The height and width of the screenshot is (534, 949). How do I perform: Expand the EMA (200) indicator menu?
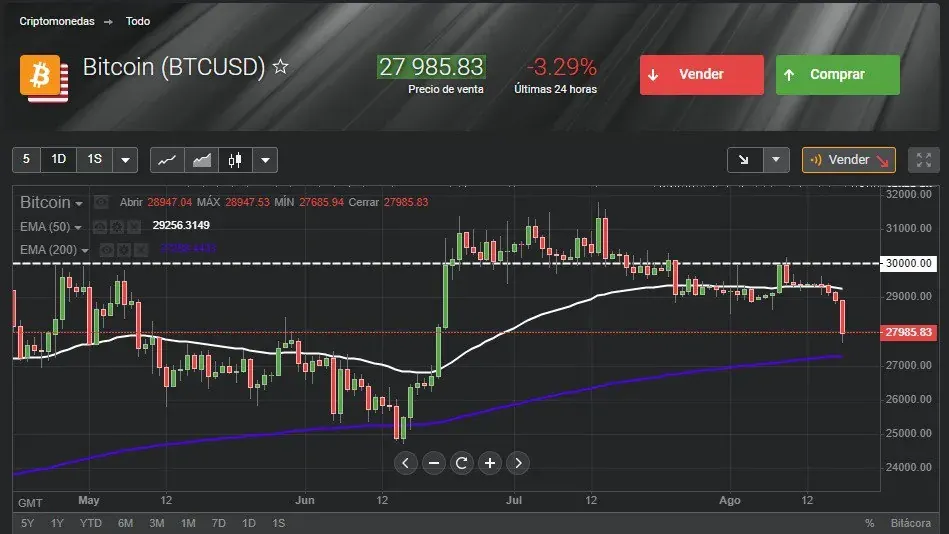[x=85, y=250]
